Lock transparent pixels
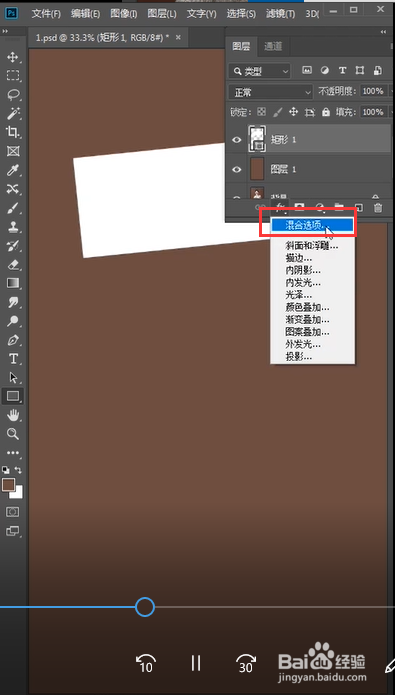 click(x=262, y=112)
